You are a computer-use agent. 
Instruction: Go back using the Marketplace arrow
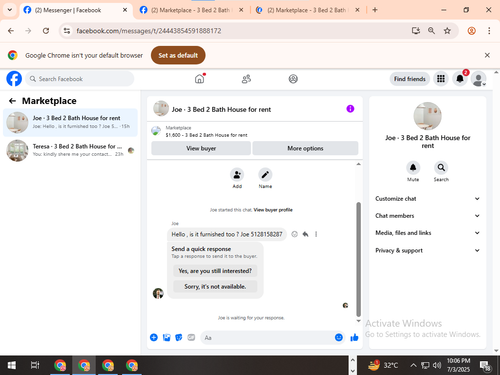point(12,101)
